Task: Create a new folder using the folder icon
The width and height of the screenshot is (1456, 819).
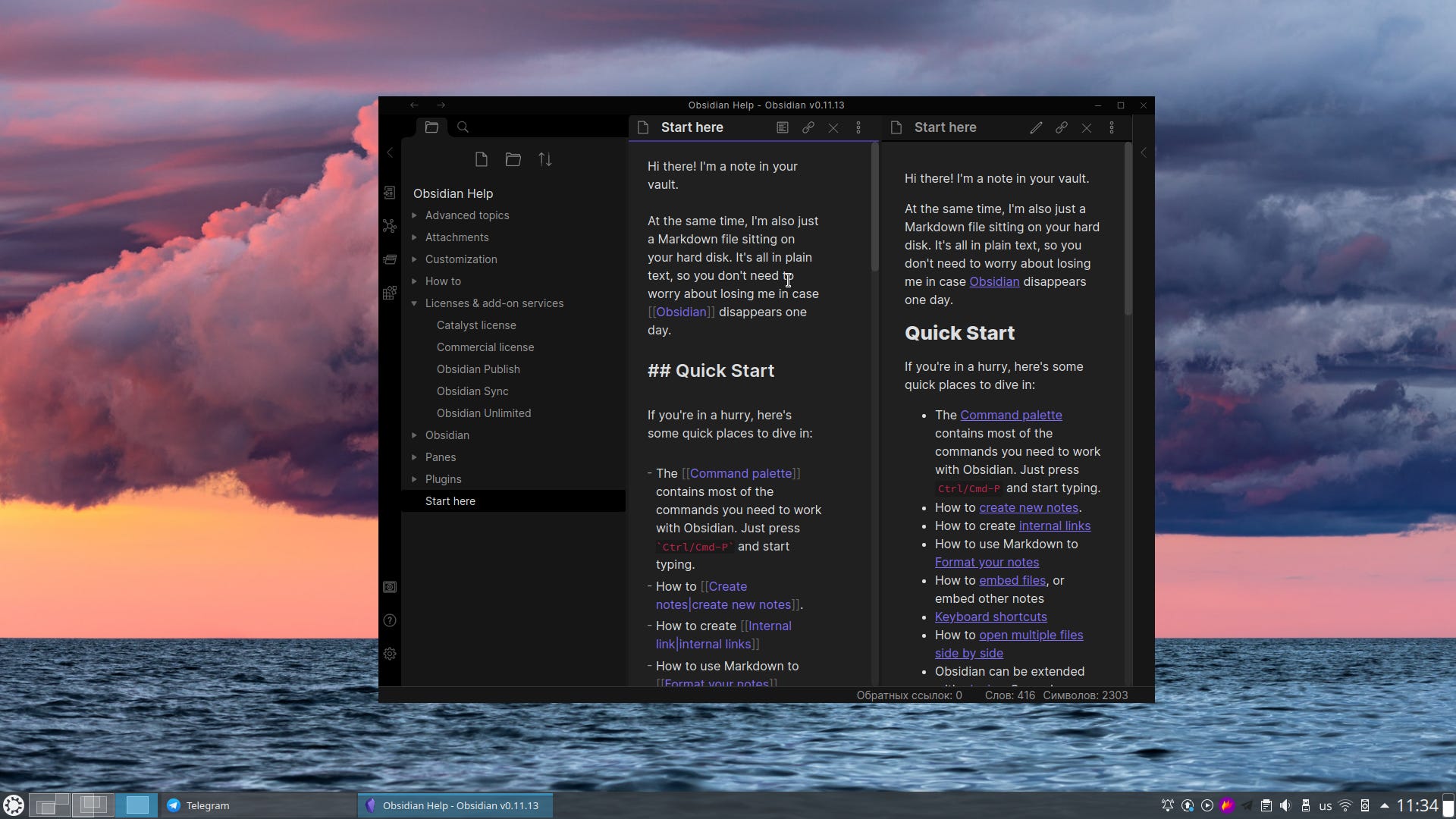Action: pos(513,159)
